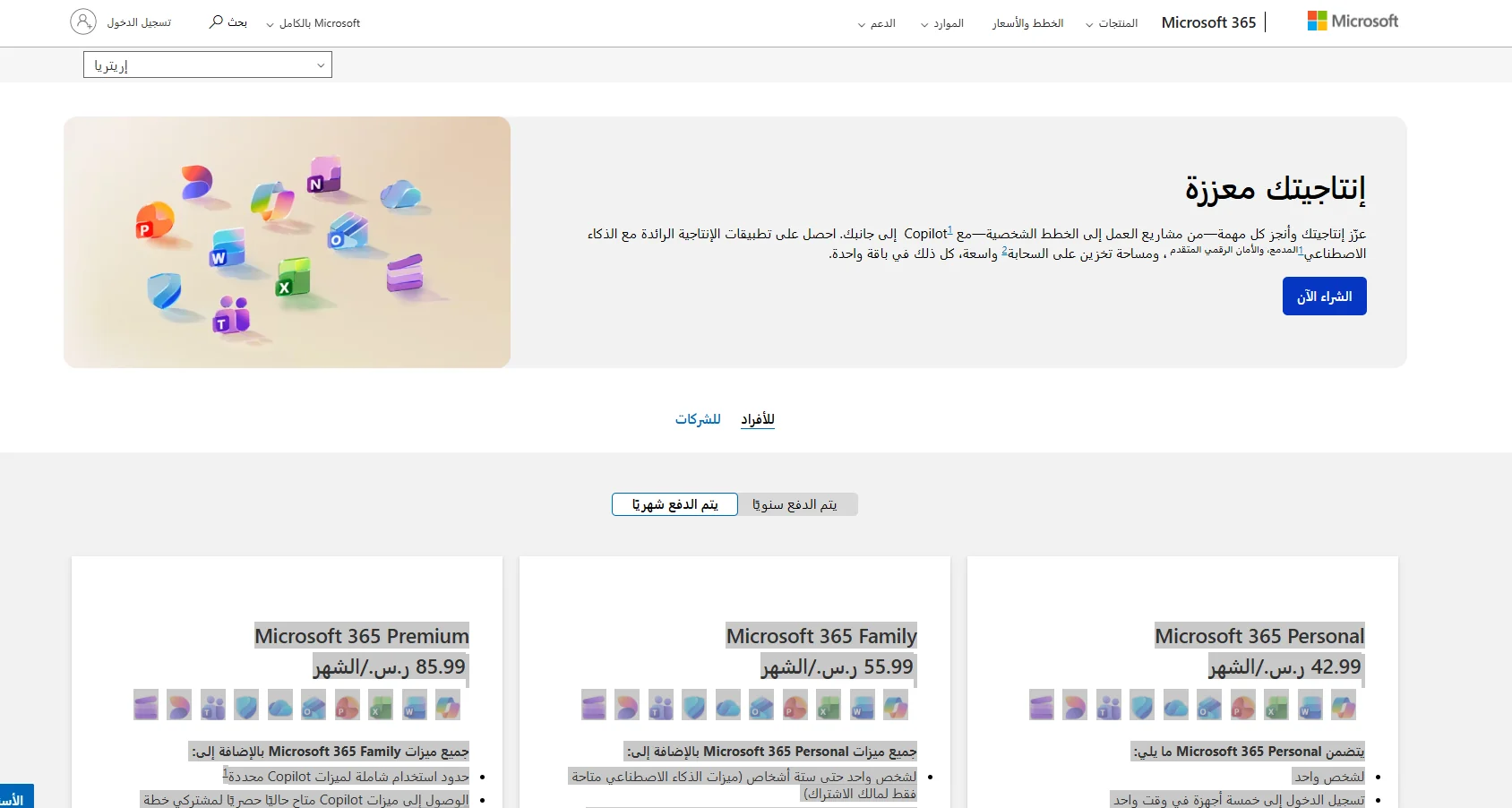
Task: Click the PowerPoint icon under Microsoft 365 Premium
Action: click(348, 705)
